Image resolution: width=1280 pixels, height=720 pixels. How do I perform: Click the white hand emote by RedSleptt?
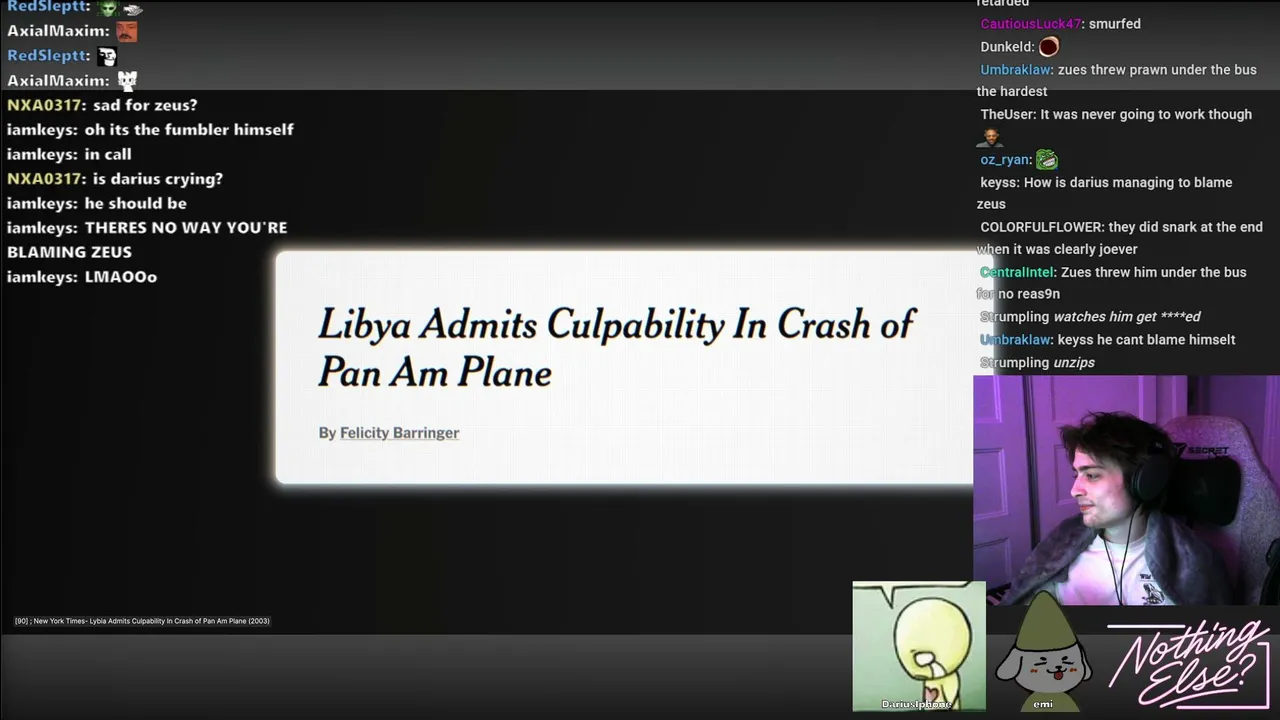click(x=132, y=8)
